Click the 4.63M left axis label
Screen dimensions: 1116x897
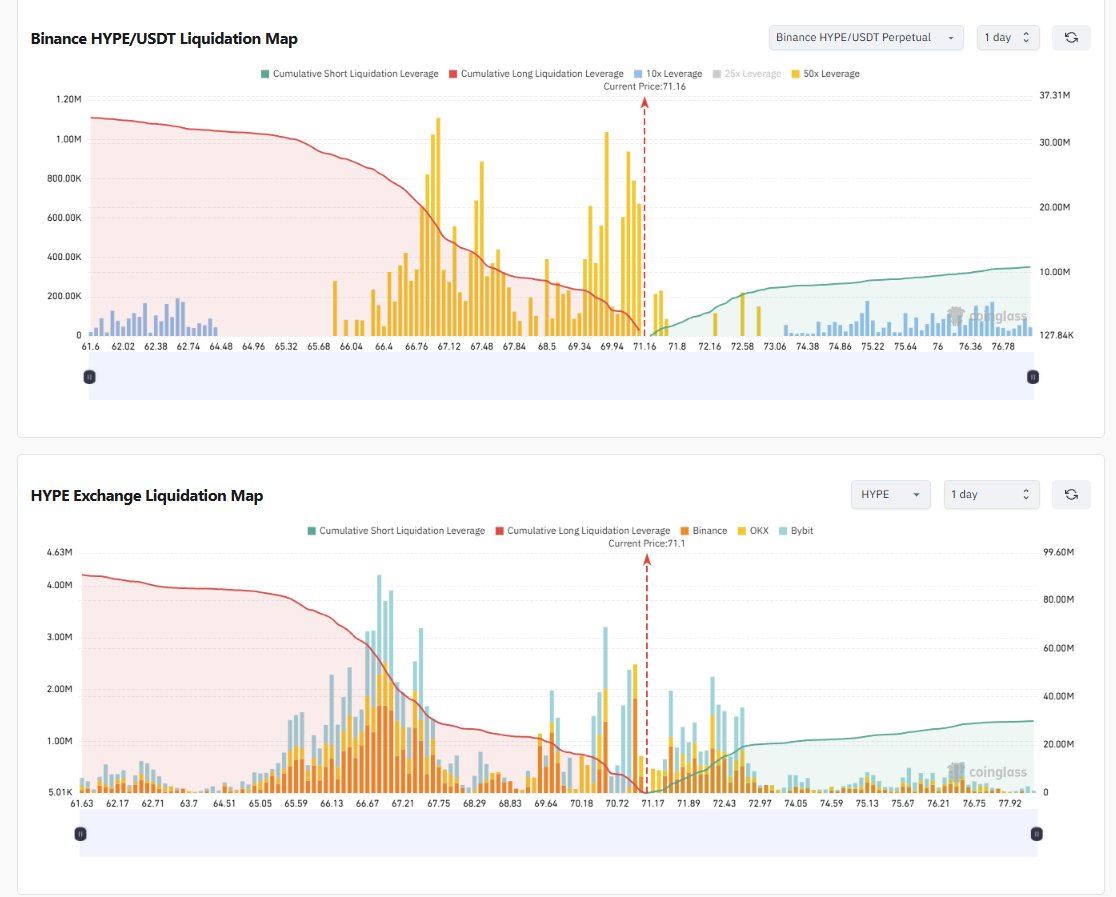pyautogui.click(x=59, y=552)
